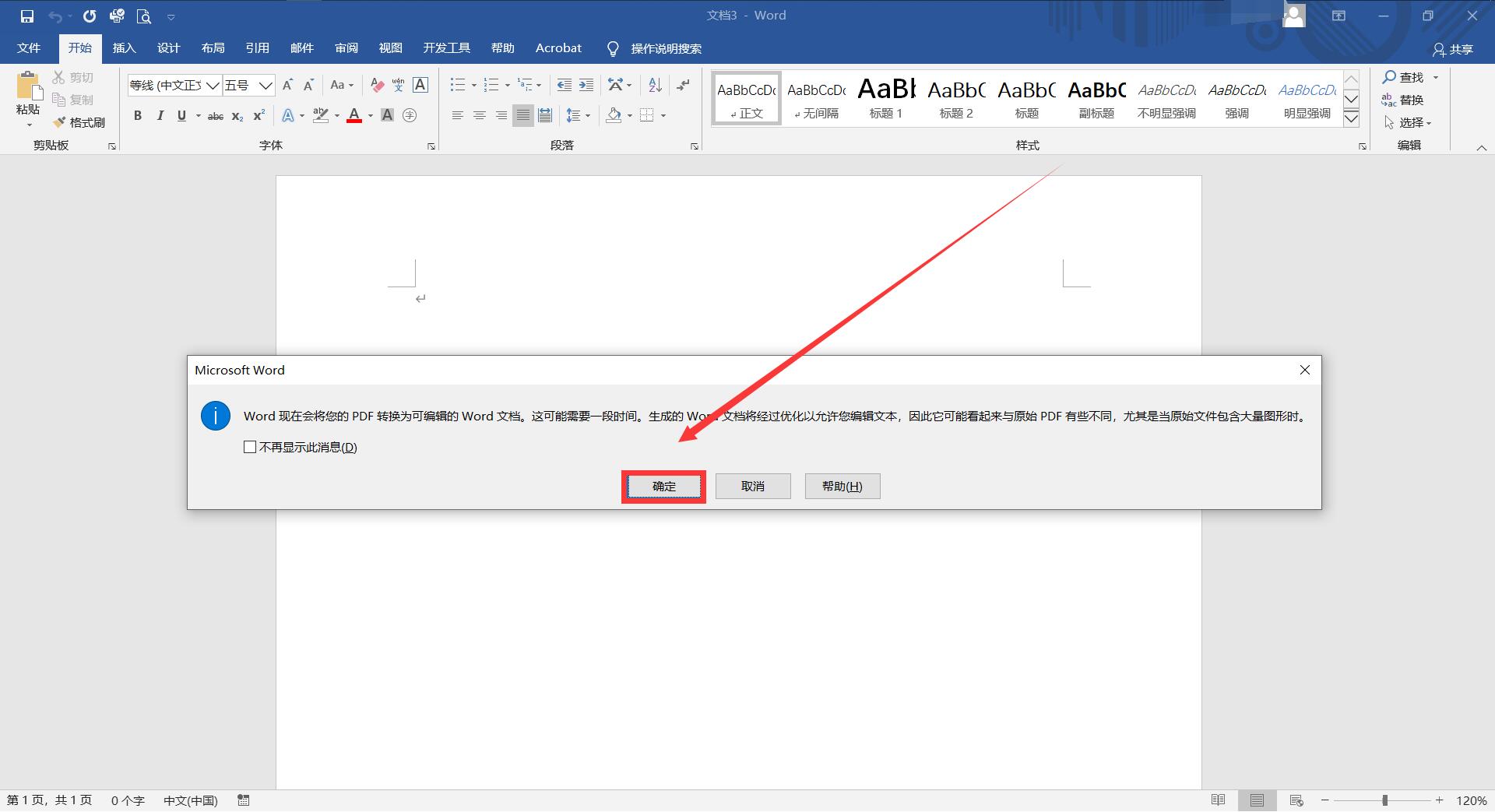Toggle bullet list formatting
The image size is (1495, 812).
click(459, 85)
